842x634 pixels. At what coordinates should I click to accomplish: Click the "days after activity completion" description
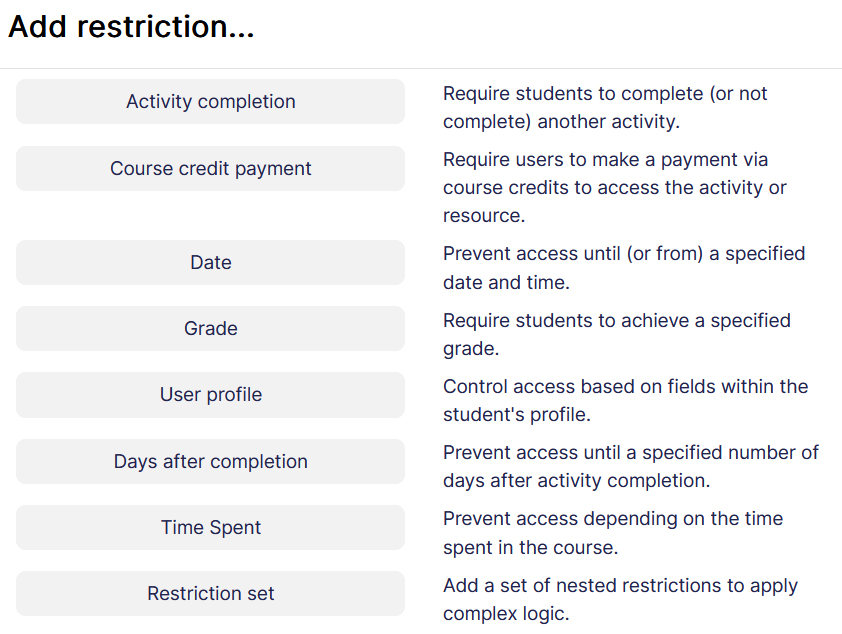coord(630,467)
